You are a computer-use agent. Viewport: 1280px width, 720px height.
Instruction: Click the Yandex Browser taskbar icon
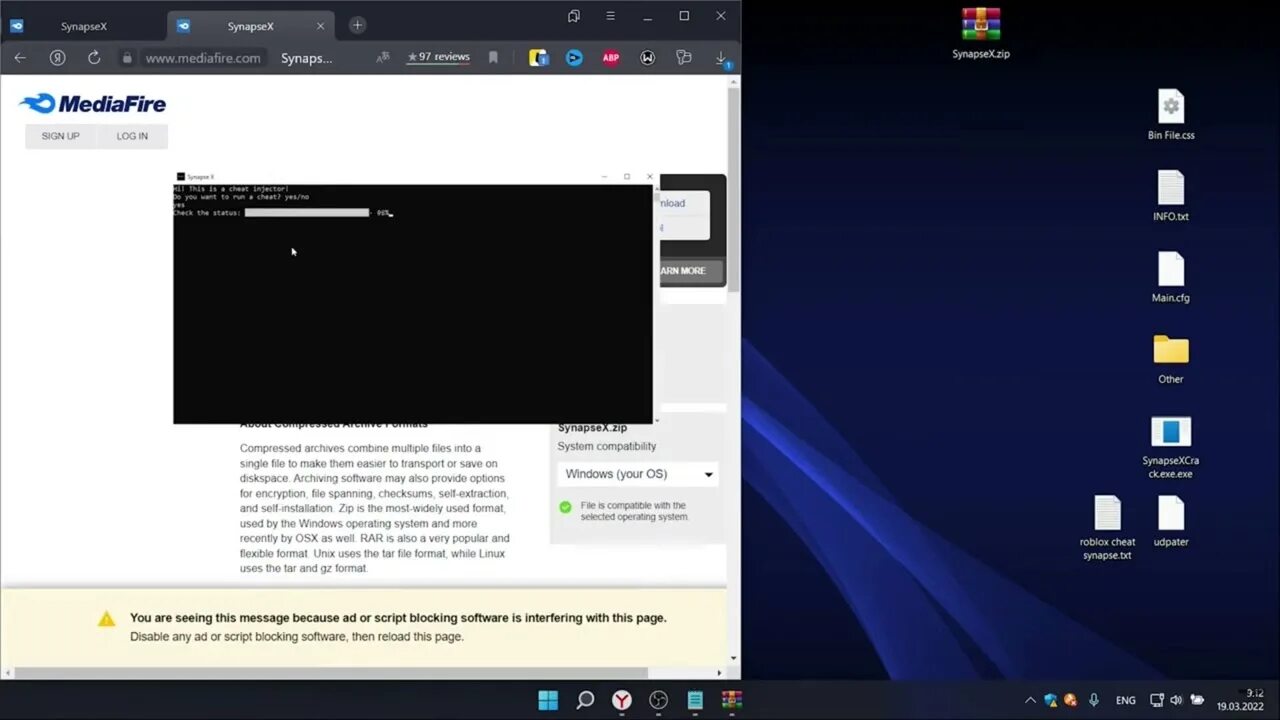(x=622, y=700)
